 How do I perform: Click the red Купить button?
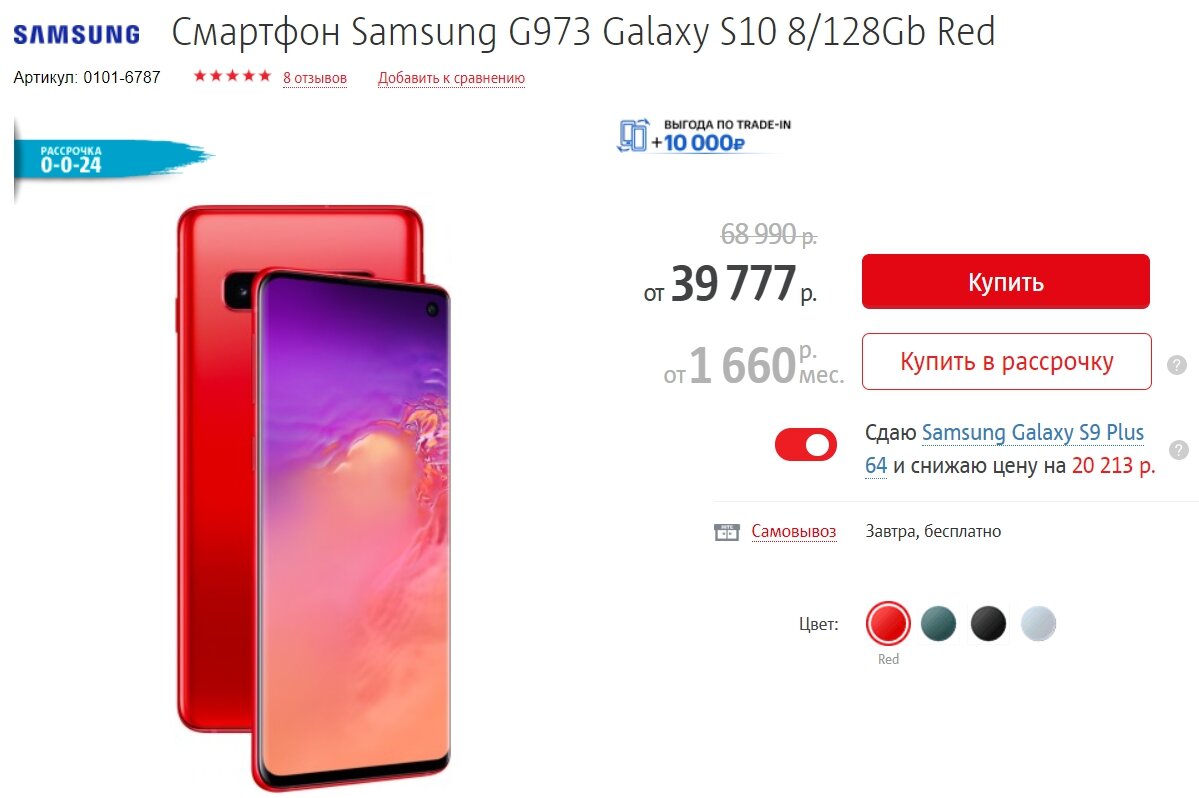click(x=1006, y=281)
